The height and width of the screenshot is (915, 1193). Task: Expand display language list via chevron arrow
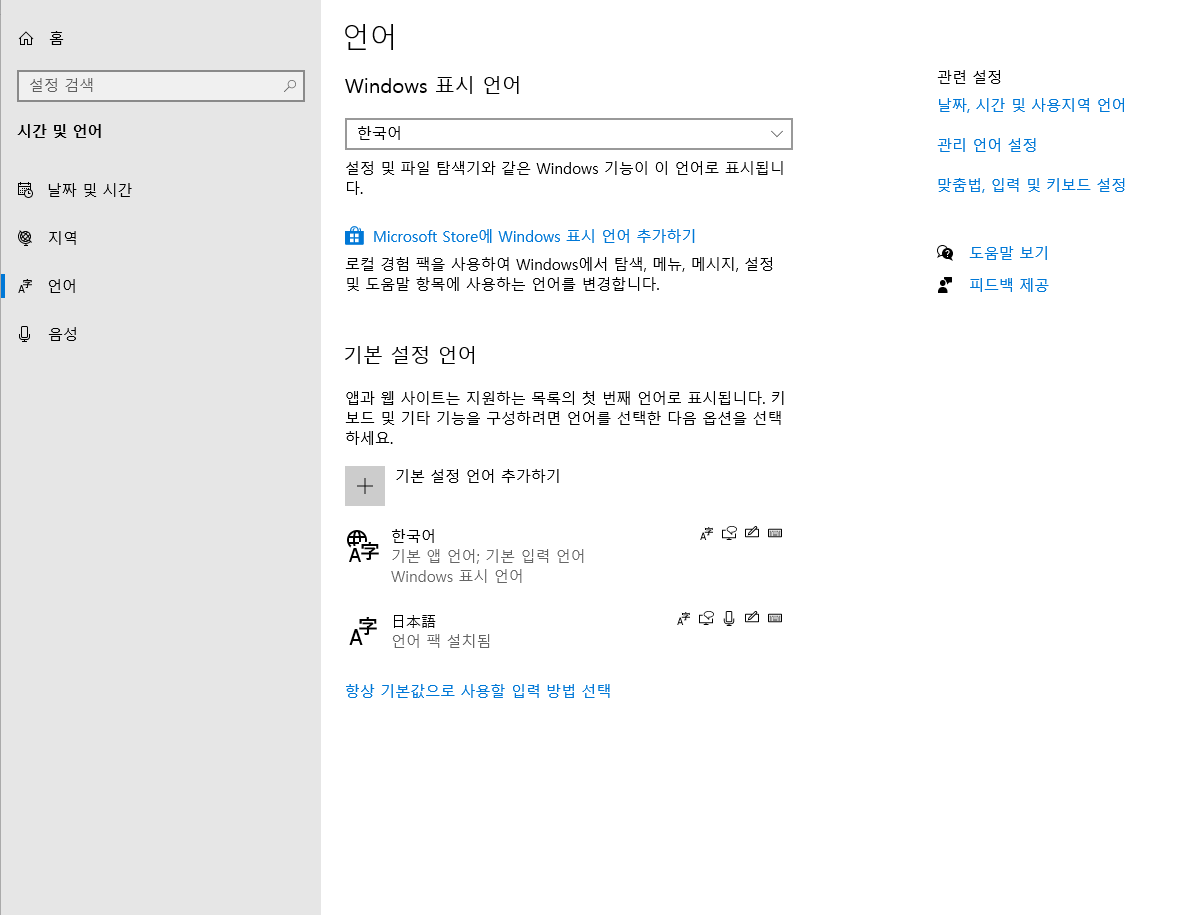(776, 134)
